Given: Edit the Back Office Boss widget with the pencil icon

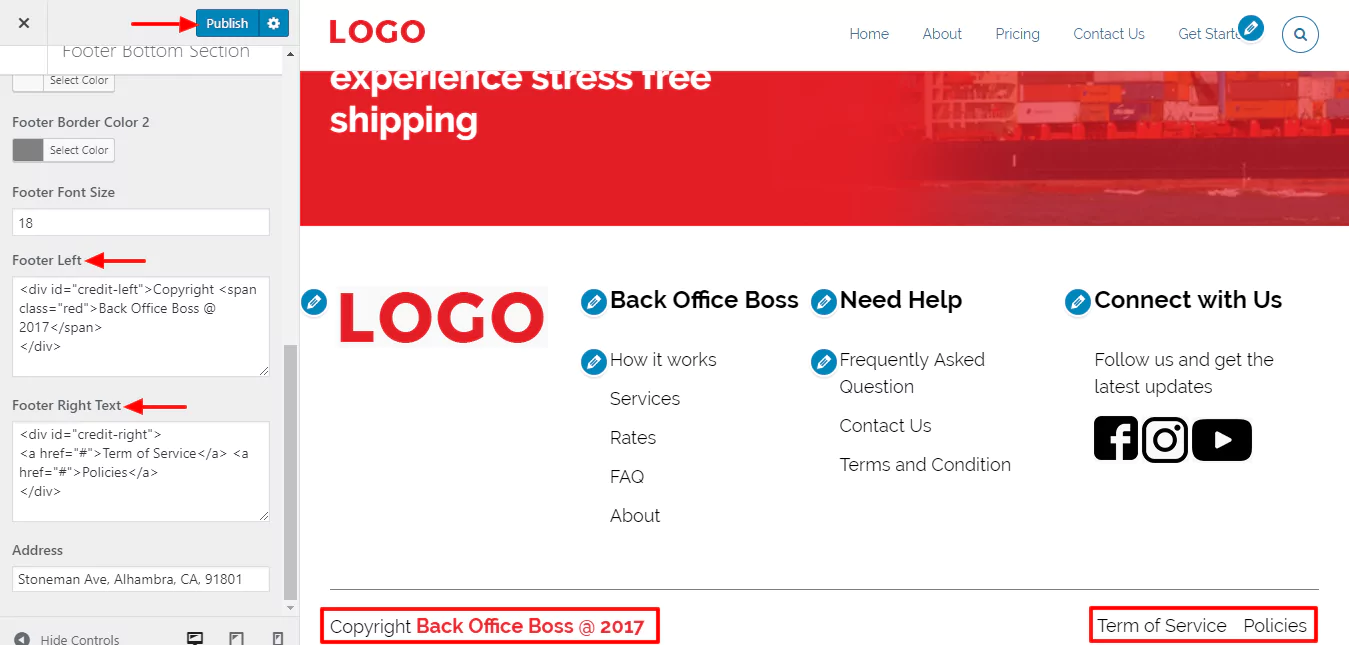Looking at the screenshot, I should click(594, 302).
